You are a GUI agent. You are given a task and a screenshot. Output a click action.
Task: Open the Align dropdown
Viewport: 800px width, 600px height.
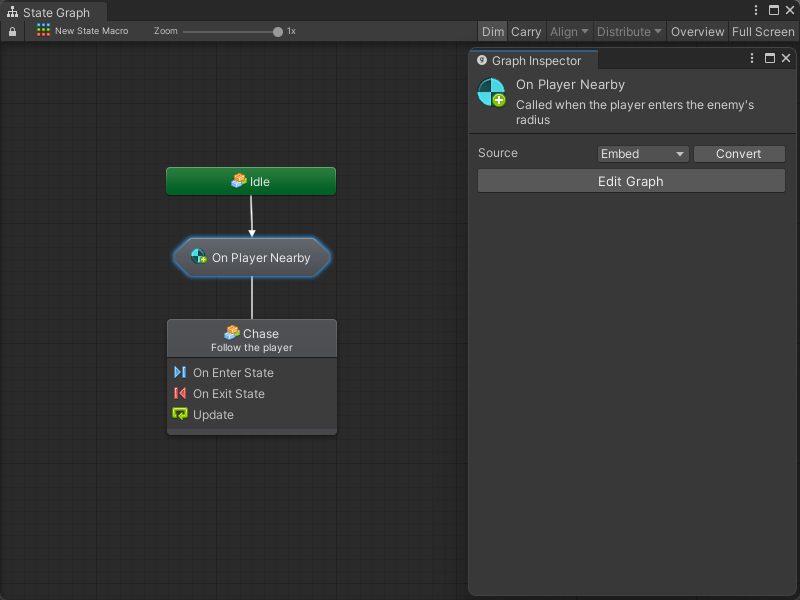point(569,32)
